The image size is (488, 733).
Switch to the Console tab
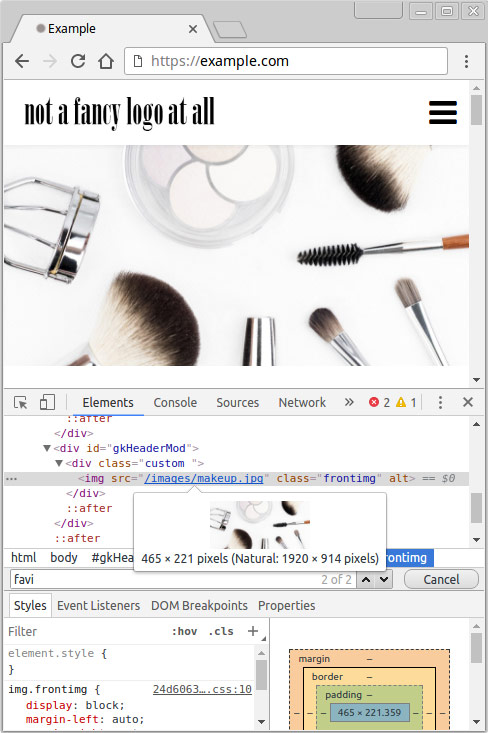(x=175, y=402)
